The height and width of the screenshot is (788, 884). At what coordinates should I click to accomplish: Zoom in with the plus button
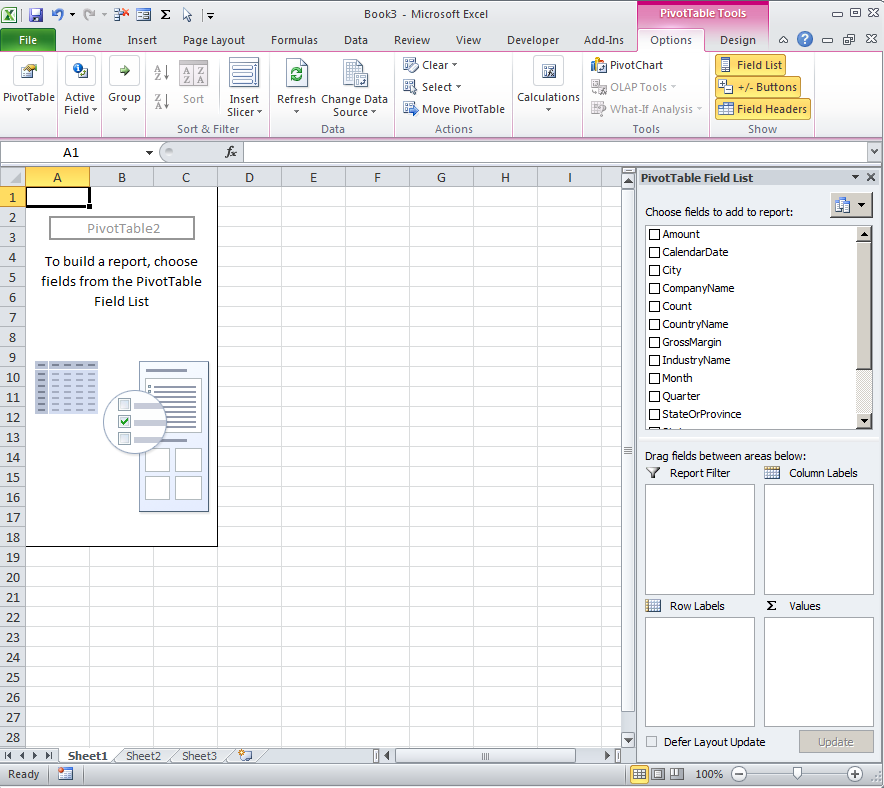(x=855, y=774)
